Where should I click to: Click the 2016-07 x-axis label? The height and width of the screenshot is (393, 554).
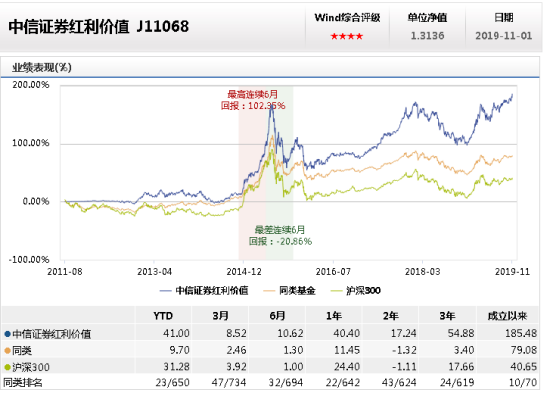point(333,271)
